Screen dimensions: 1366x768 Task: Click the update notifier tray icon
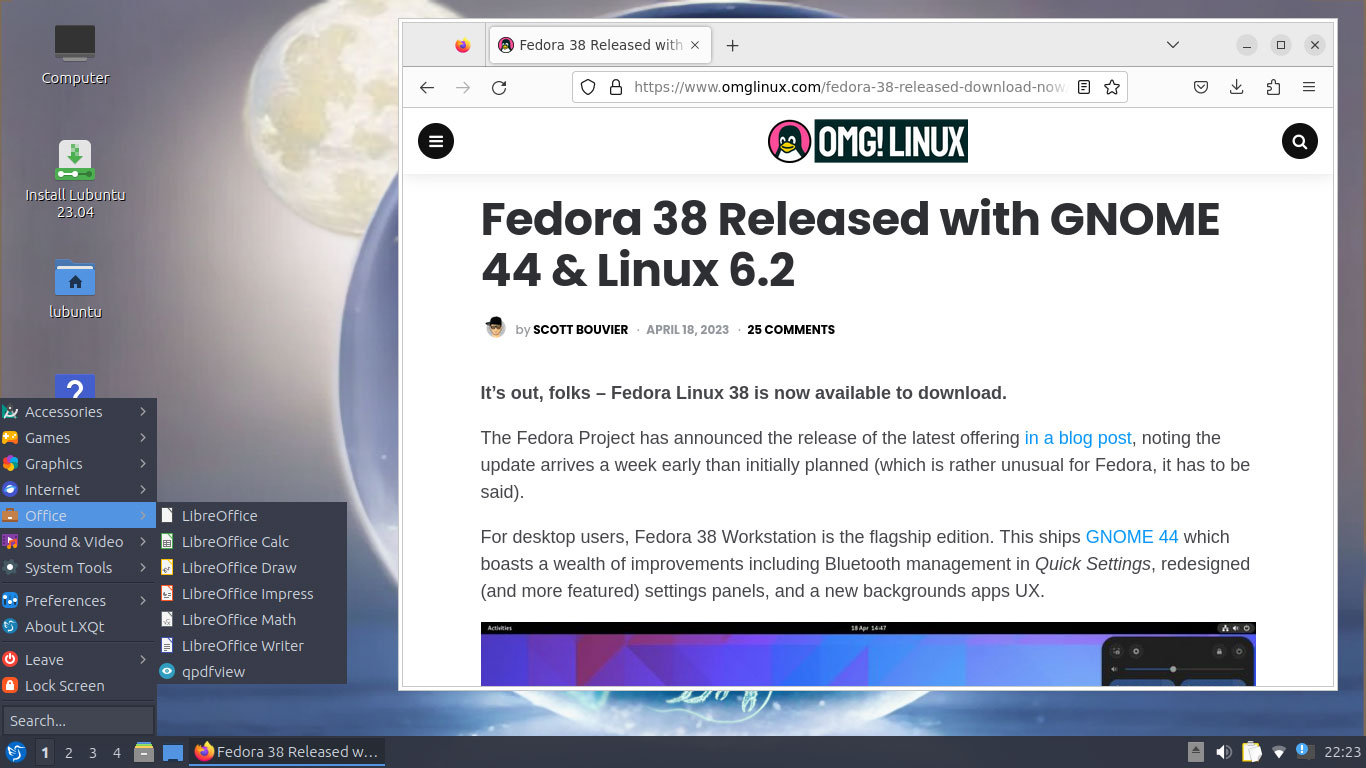click(1305, 751)
